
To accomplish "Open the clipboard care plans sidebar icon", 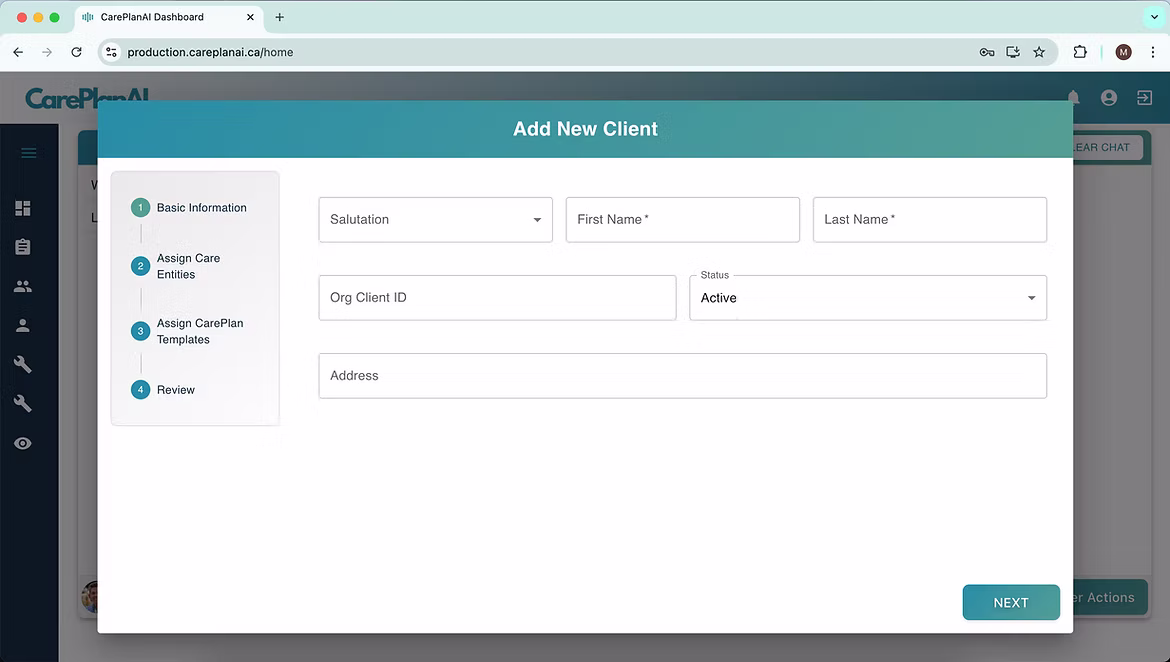I will (22, 246).
